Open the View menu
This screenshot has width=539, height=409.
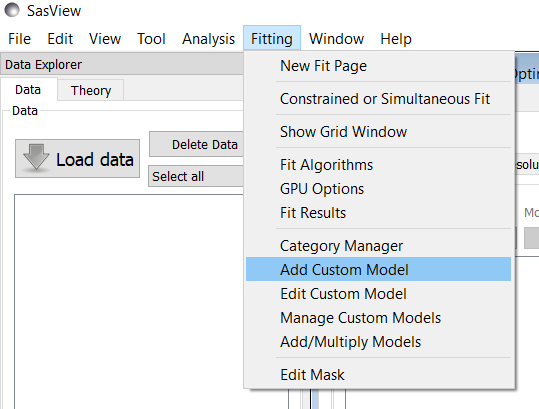point(105,38)
